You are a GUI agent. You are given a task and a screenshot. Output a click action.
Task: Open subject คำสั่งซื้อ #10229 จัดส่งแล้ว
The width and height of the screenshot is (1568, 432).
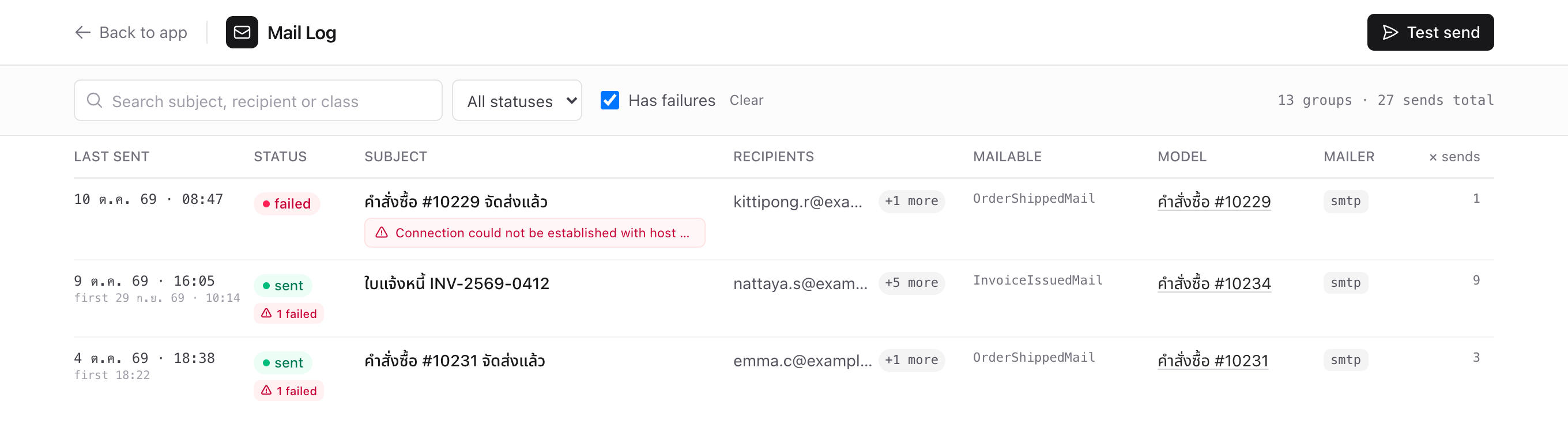click(455, 202)
